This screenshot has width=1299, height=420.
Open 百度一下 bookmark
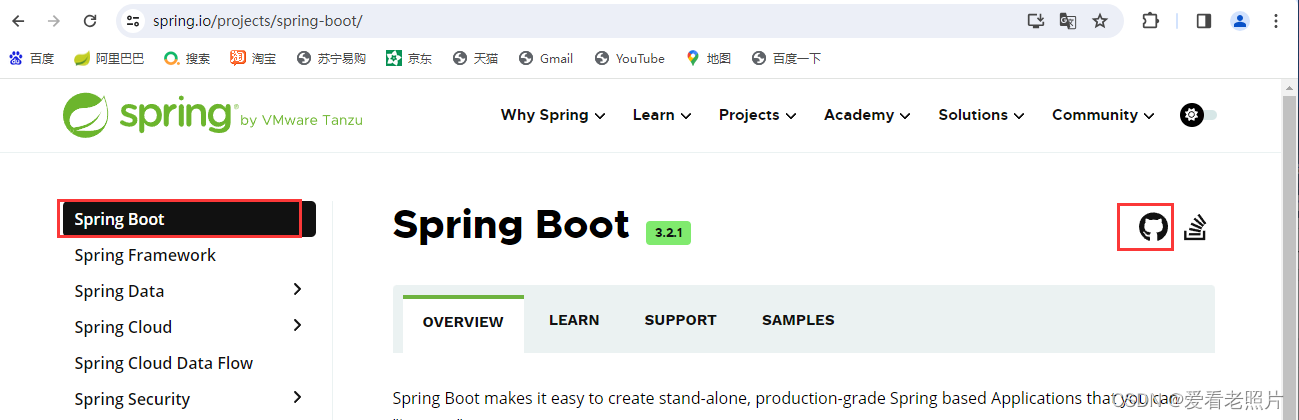[x=786, y=59]
